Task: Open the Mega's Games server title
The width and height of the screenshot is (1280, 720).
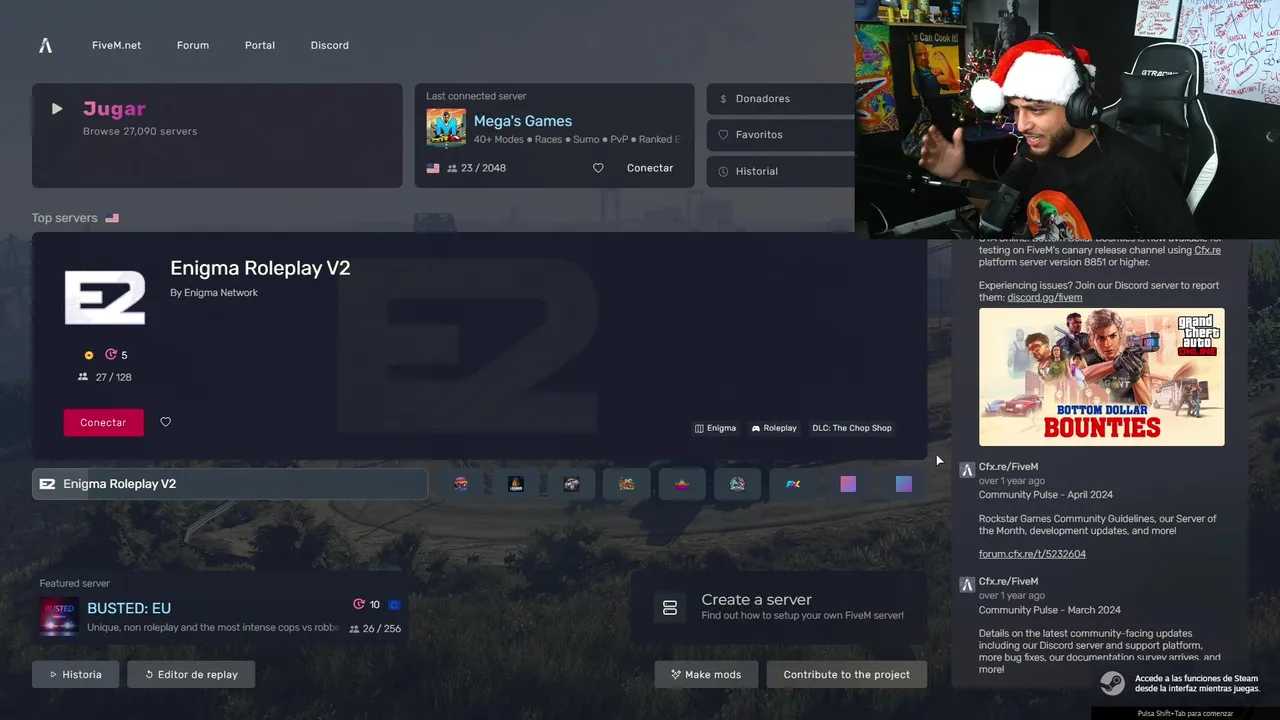Action: pos(523,121)
